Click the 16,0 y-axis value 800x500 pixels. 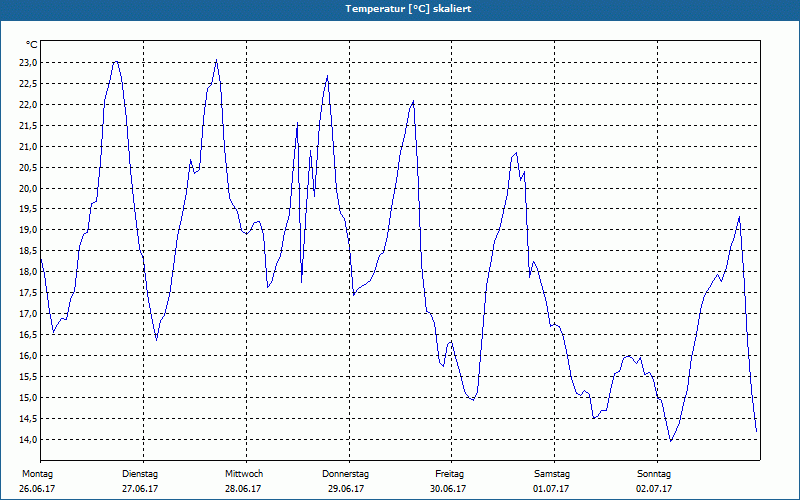pyautogui.click(x=28, y=355)
